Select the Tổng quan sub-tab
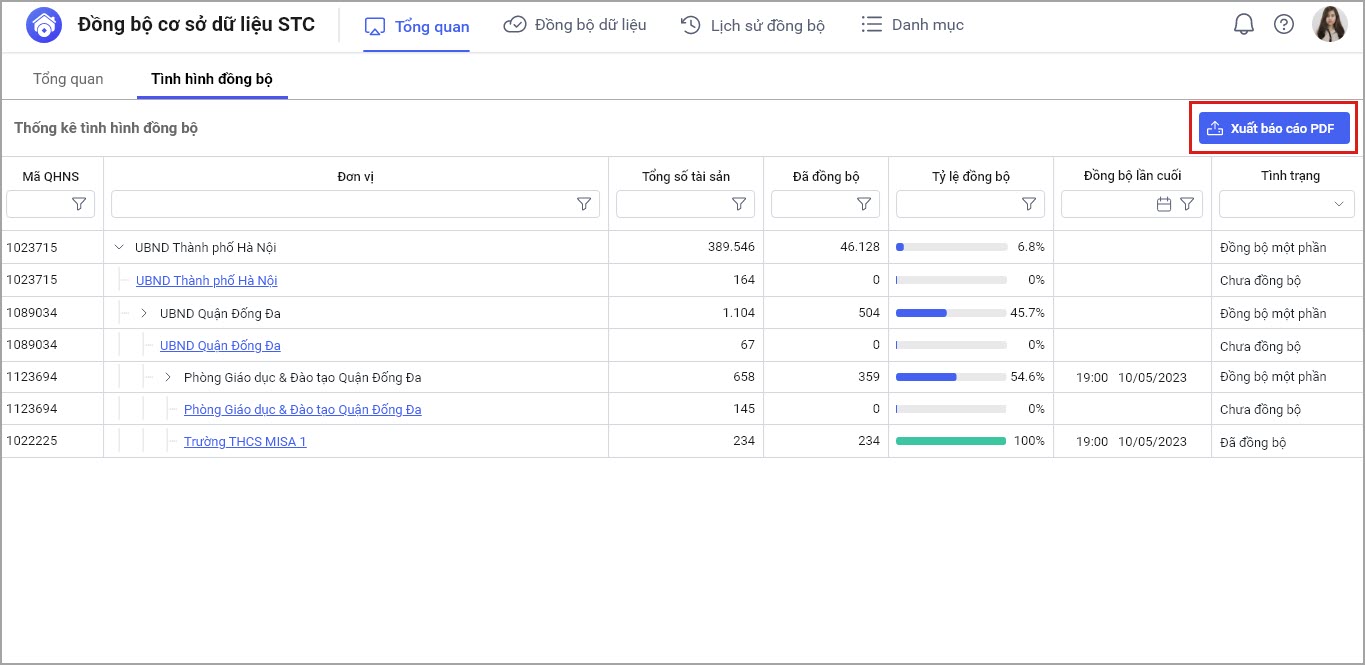 (x=68, y=79)
